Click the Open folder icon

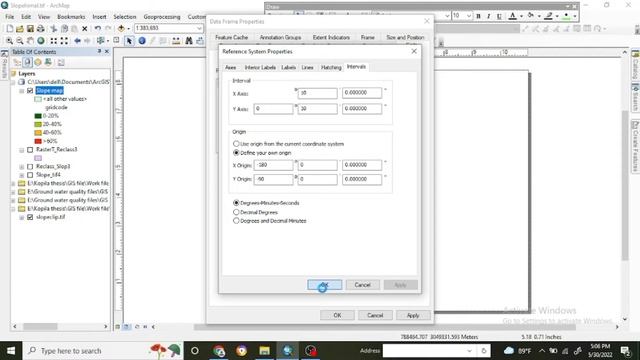(x=20, y=29)
